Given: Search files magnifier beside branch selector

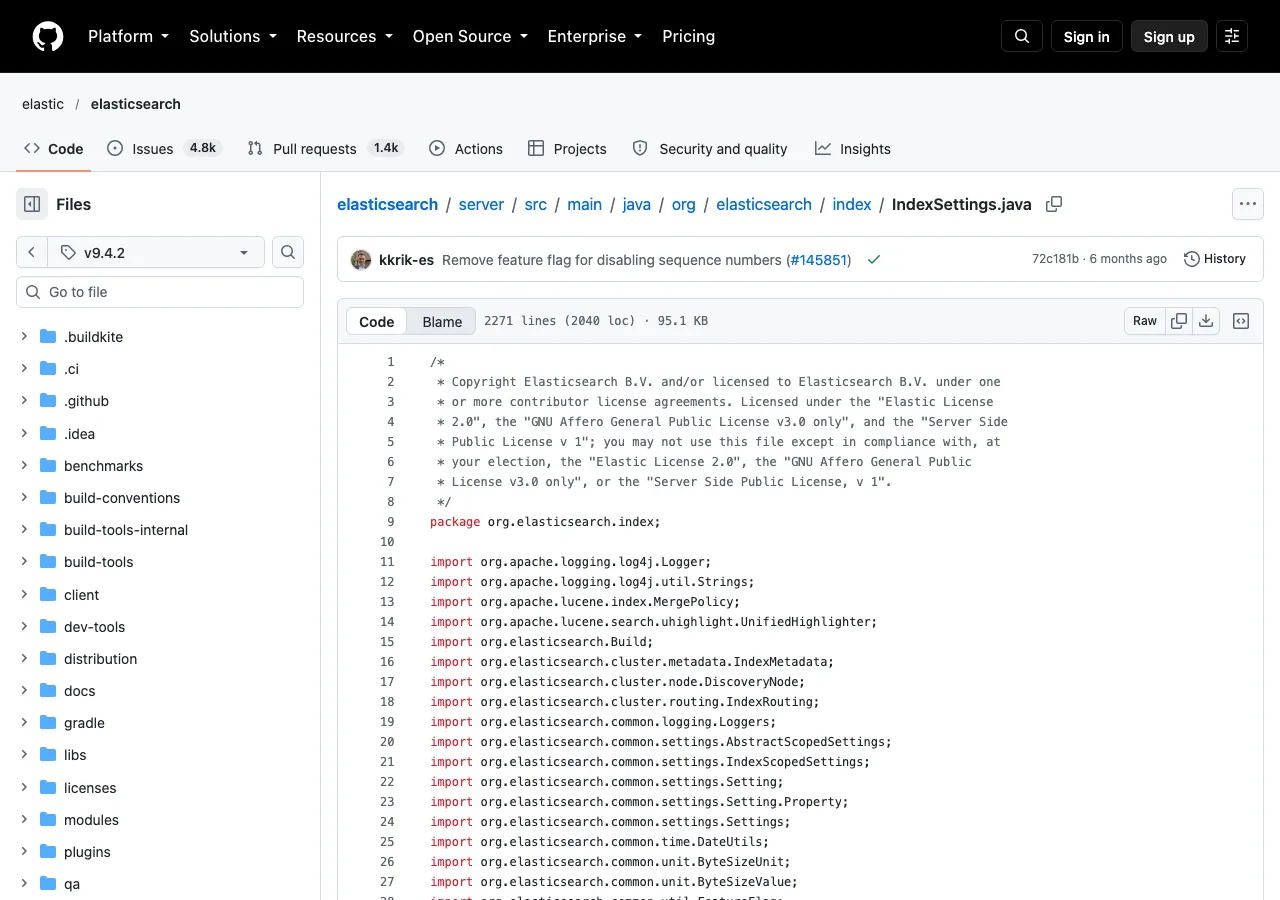Looking at the screenshot, I should tap(288, 252).
